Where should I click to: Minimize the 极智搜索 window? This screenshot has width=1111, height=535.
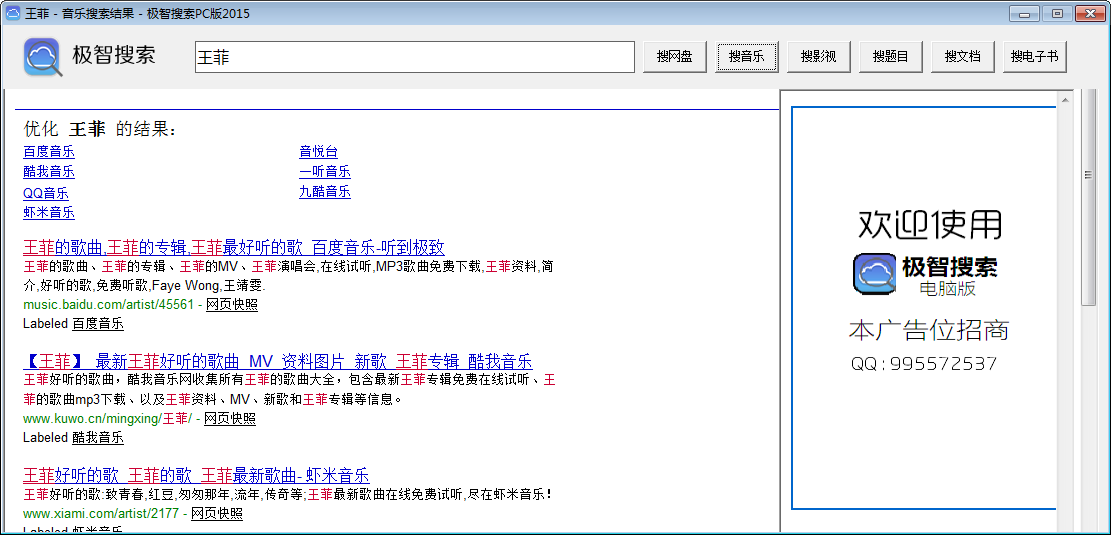(x=1025, y=13)
